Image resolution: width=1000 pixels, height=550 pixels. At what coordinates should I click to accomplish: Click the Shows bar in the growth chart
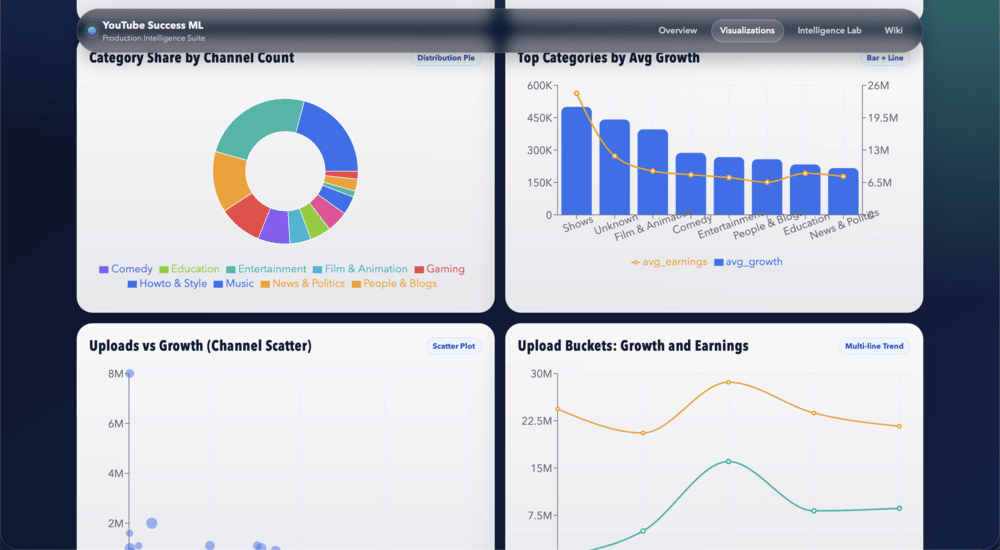pyautogui.click(x=576, y=160)
